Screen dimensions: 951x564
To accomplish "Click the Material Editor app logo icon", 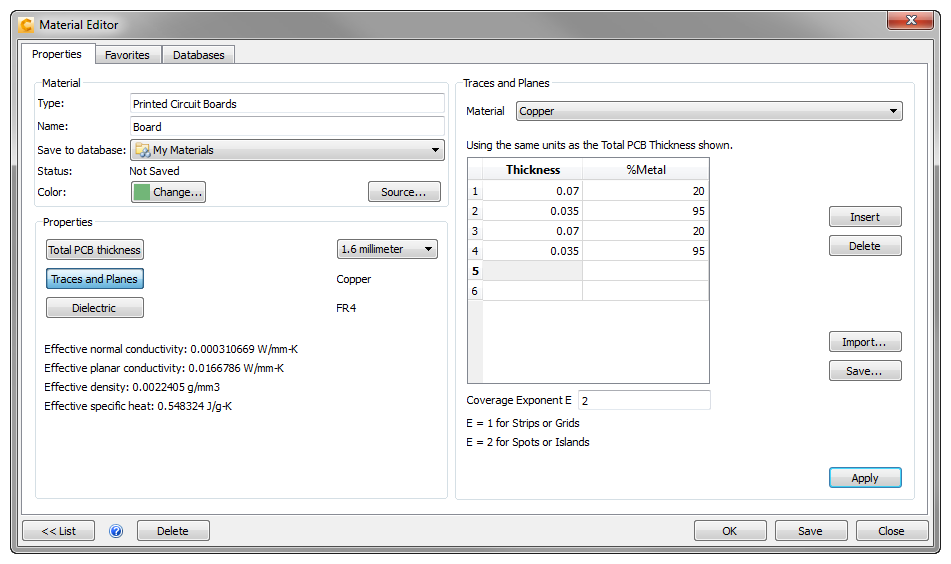I will pos(26,25).
